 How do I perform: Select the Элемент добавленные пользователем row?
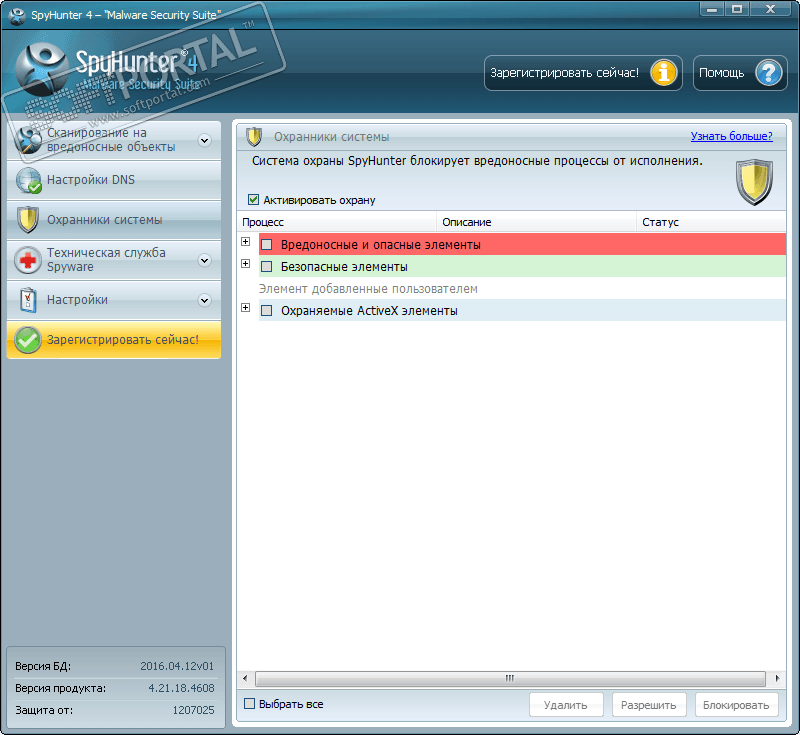(521, 289)
